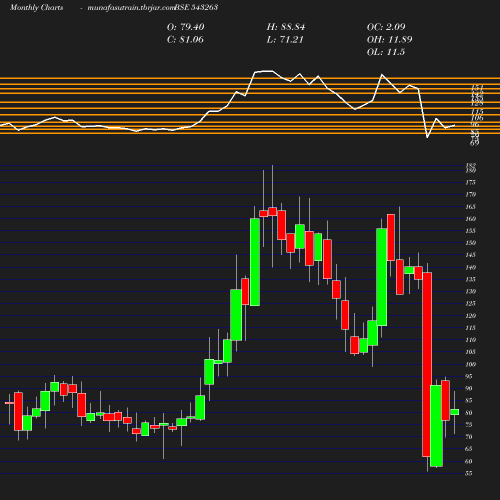Click the 95 price axis label

(469, 376)
